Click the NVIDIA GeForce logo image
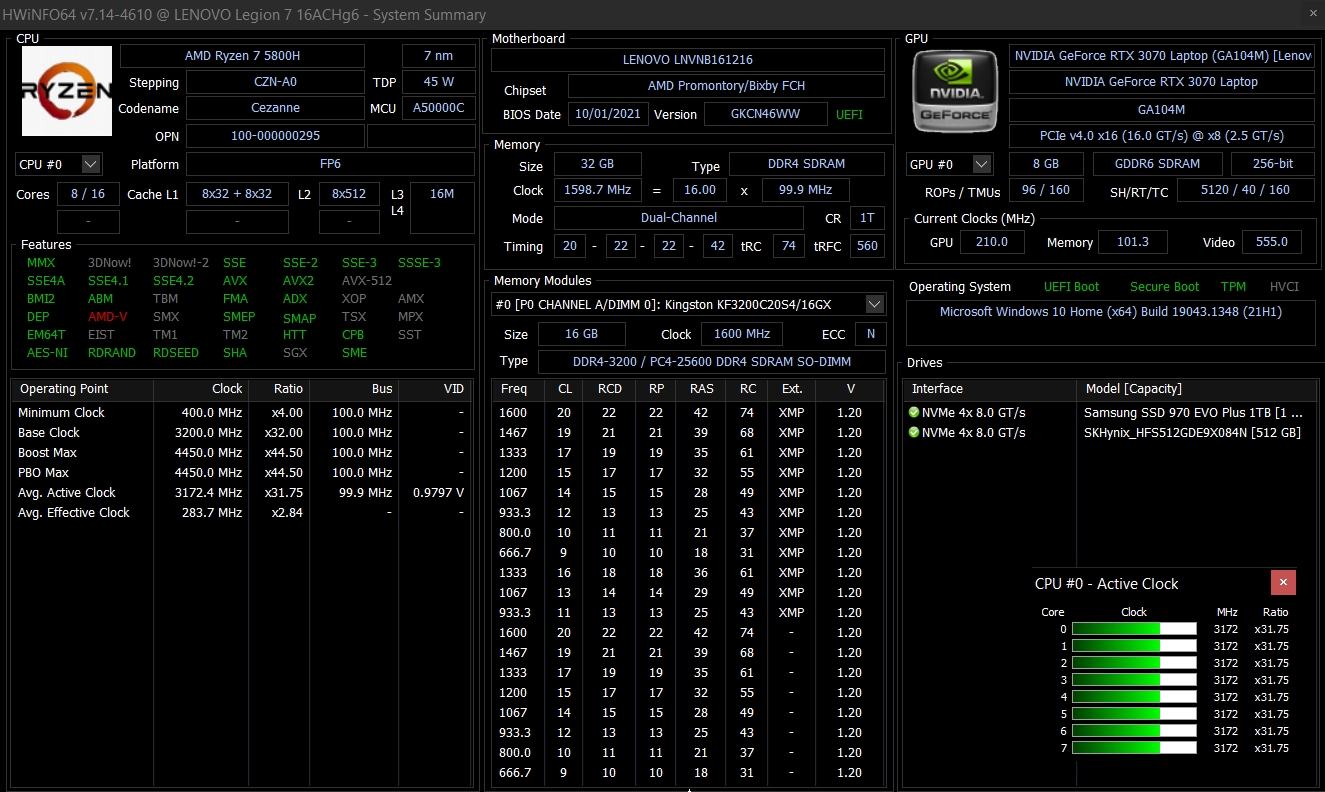This screenshot has height=792, width=1325. click(x=954, y=91)
